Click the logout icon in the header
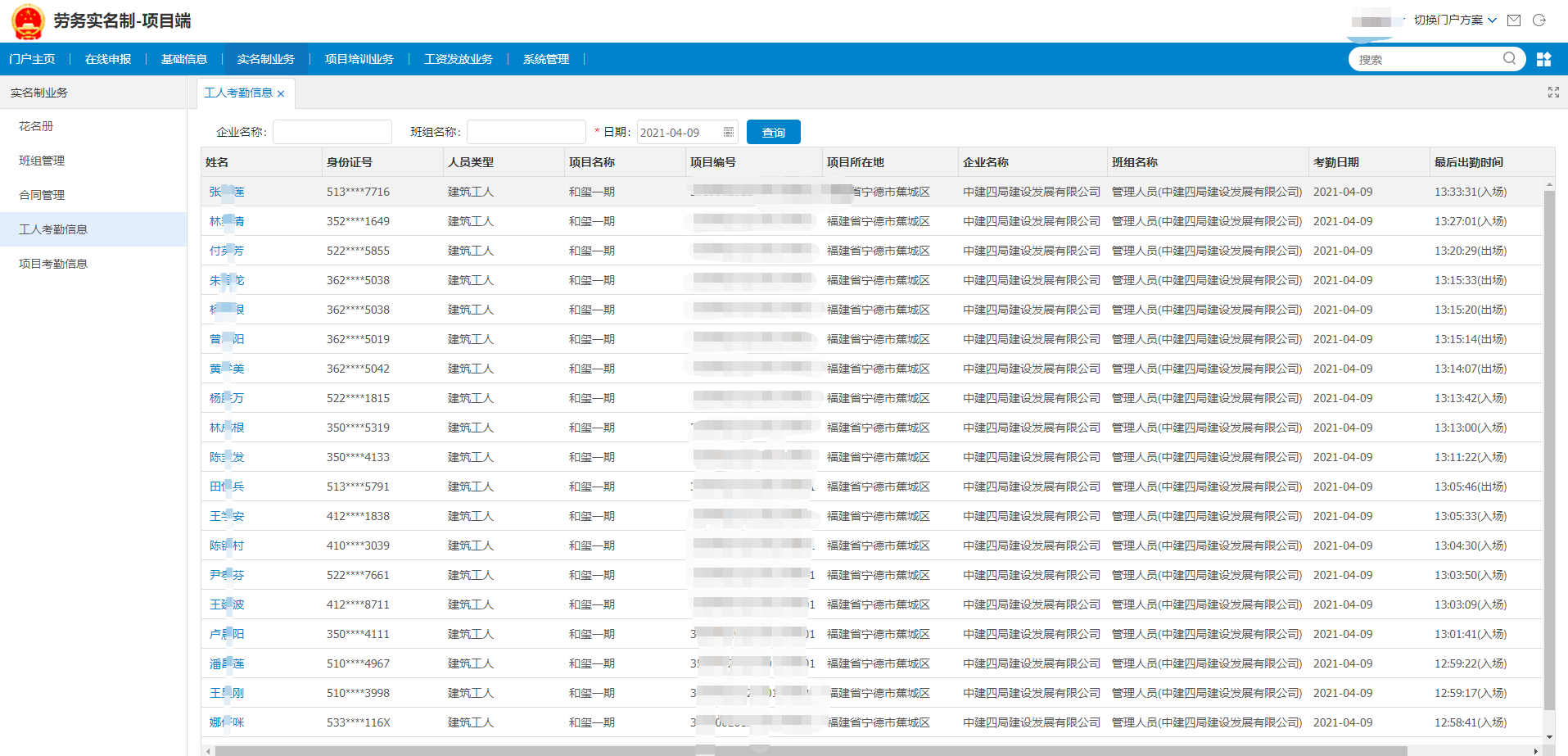The height and width of the screenshot is (756, 1568). pyautogui.click(x=1539, y=20)
